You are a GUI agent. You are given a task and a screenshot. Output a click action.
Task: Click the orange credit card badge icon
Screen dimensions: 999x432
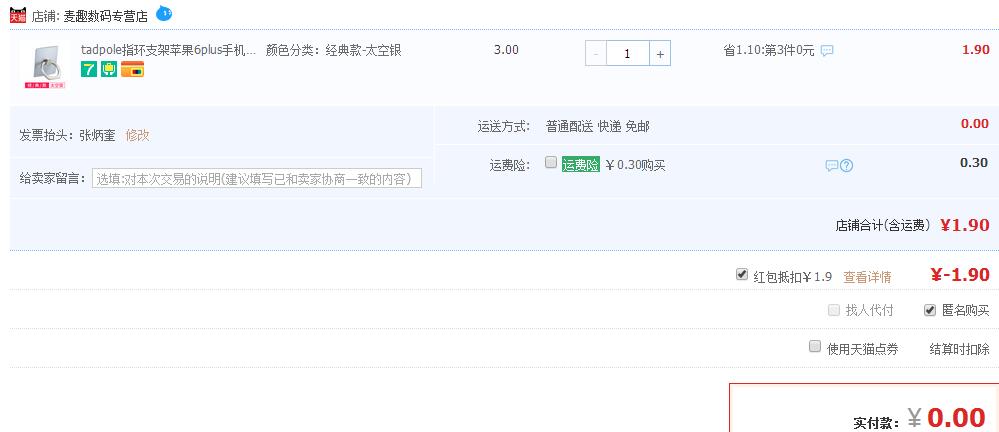point(133,69)
